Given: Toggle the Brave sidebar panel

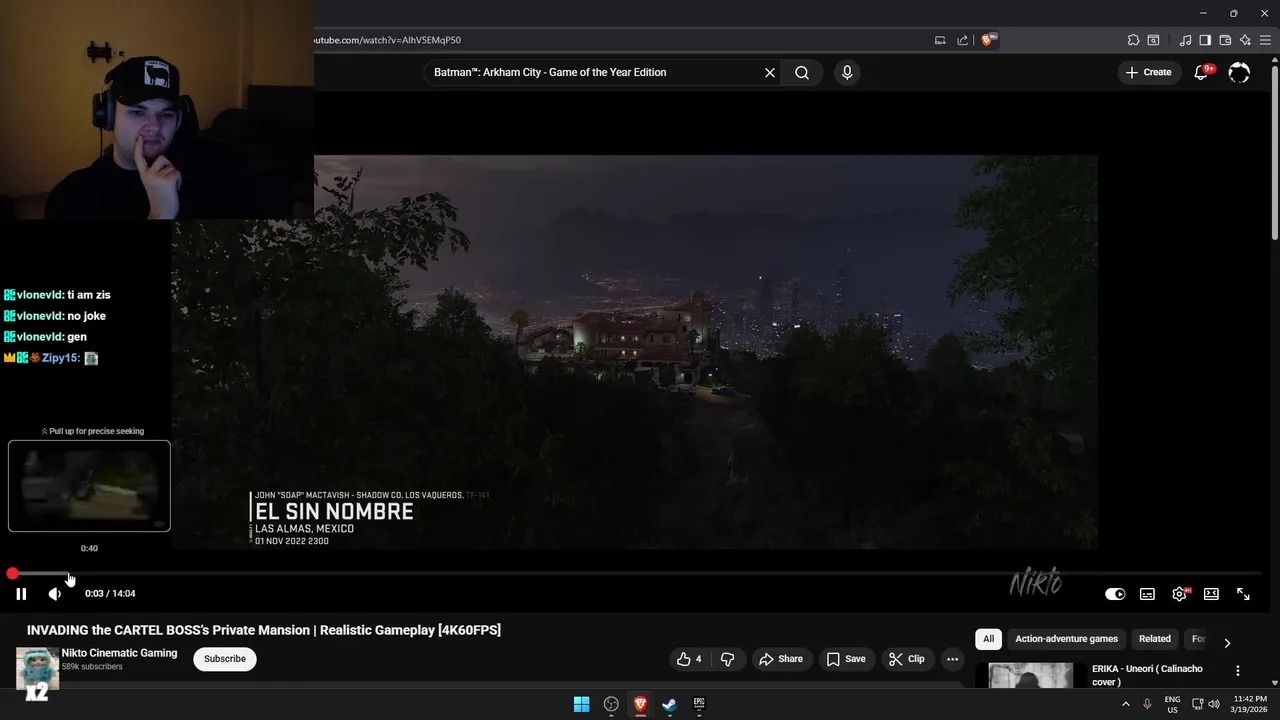Looking at the screenshot, I should [x=1205, y=40].
